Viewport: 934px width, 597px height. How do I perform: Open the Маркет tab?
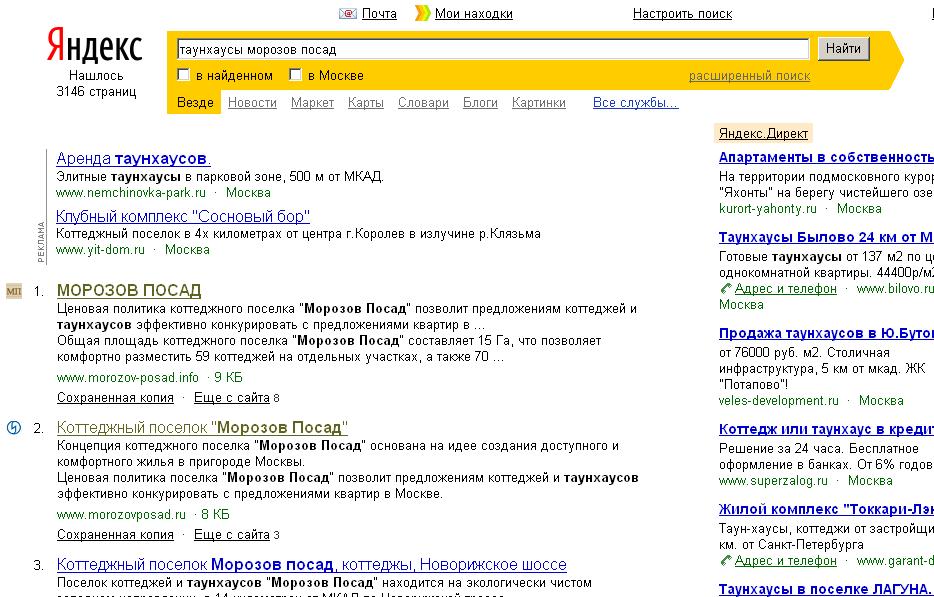[x=313, y=102]
